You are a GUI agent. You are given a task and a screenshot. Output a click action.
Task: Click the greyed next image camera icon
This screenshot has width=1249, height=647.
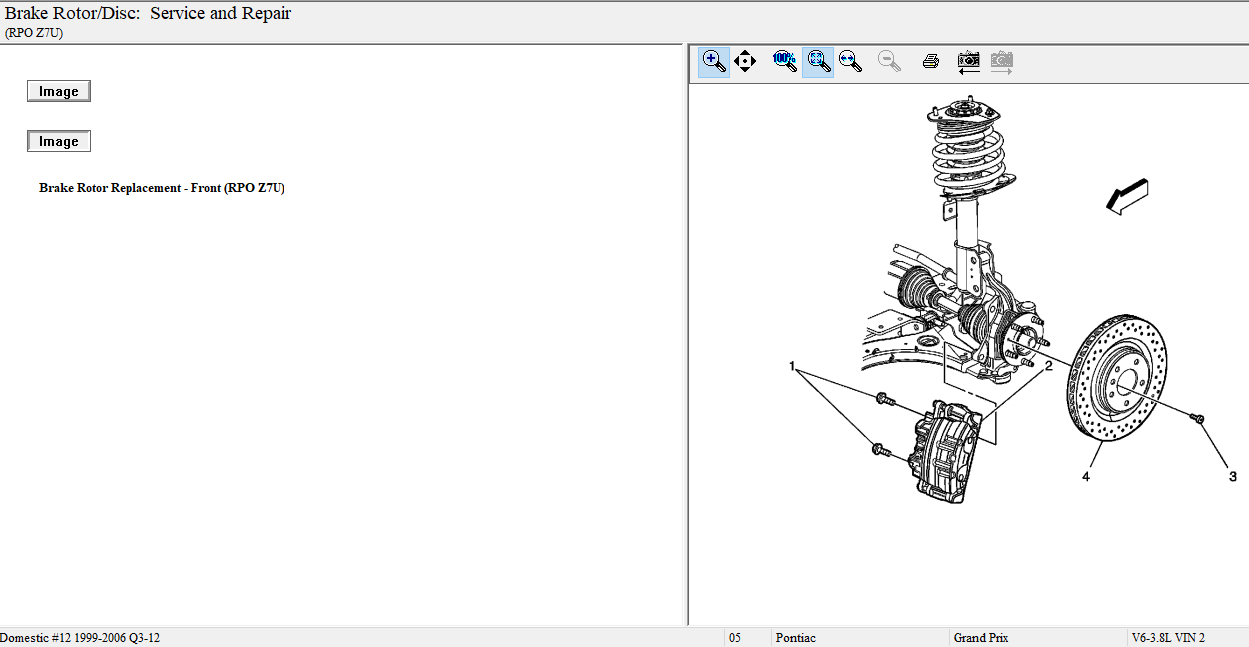pyautogui.click(x=1001, y=62)
